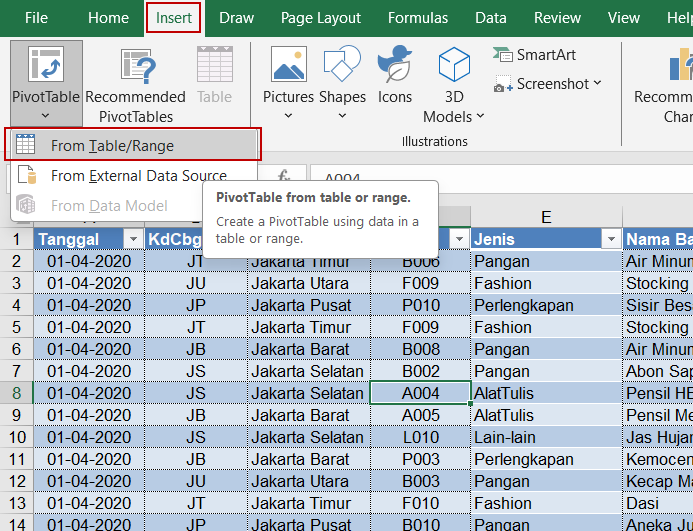Open the Page Layout tab

321,18
